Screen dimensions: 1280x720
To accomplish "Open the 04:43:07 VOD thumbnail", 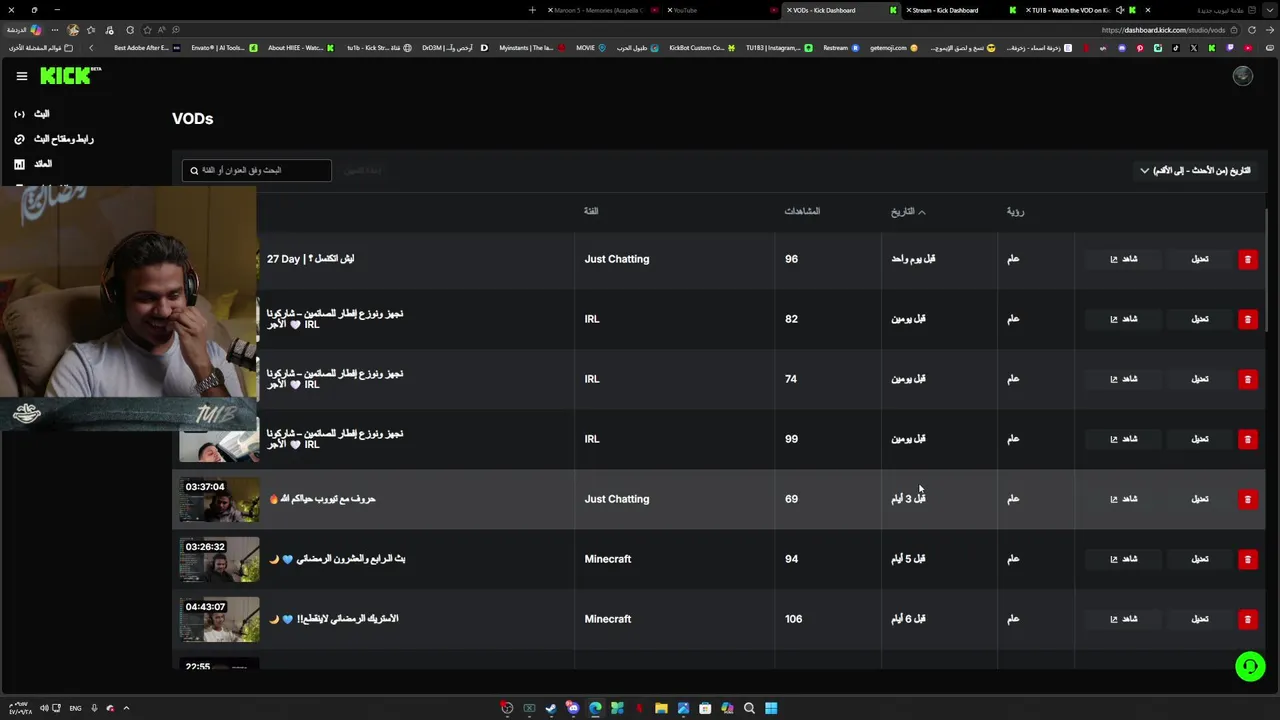I will coord(219,620).
